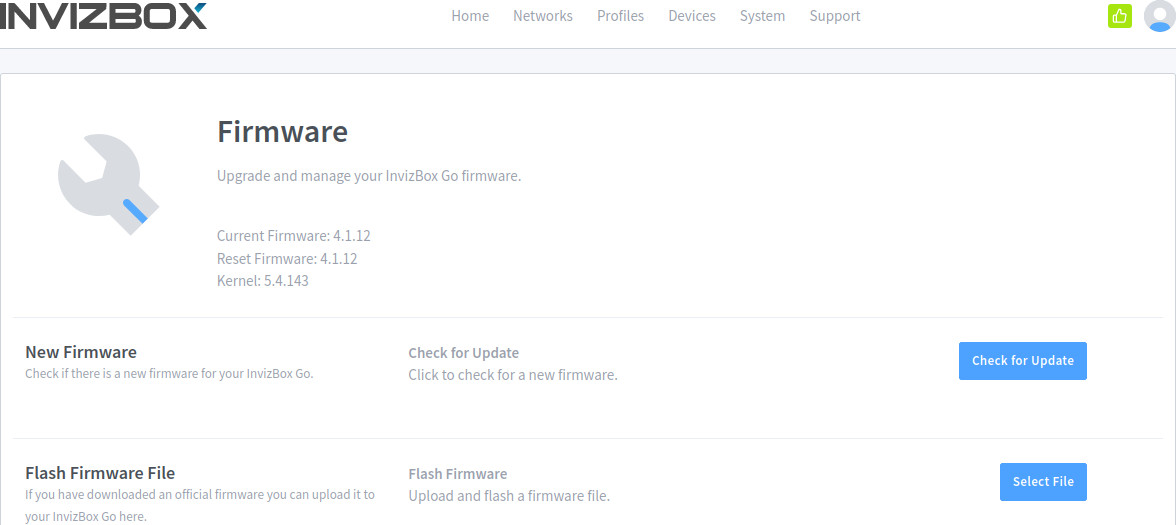
Task: Navigate to the Devices menu
Action: [692, 16]
